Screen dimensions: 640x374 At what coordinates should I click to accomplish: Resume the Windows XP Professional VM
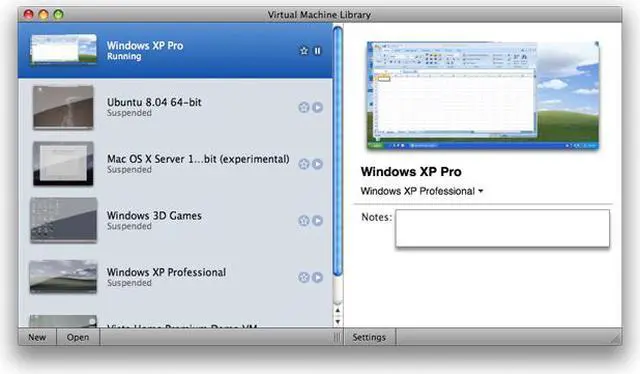(318, 277)
